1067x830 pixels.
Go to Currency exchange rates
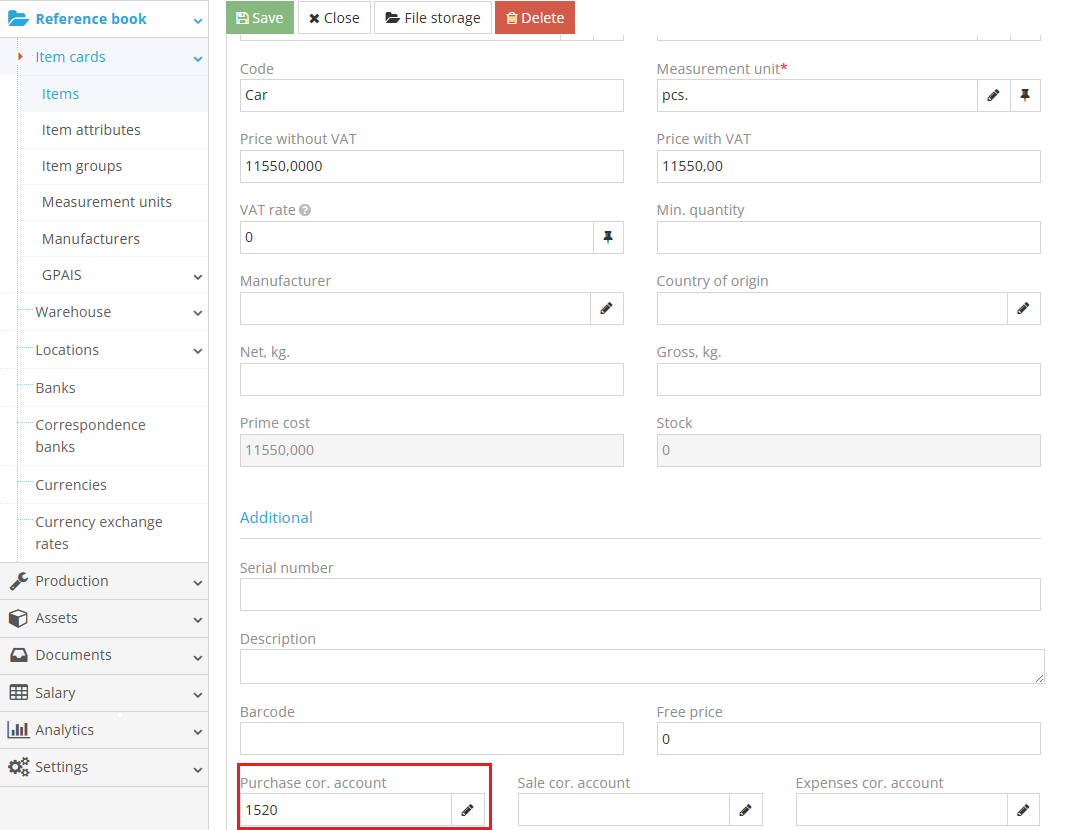coord(98,533)
